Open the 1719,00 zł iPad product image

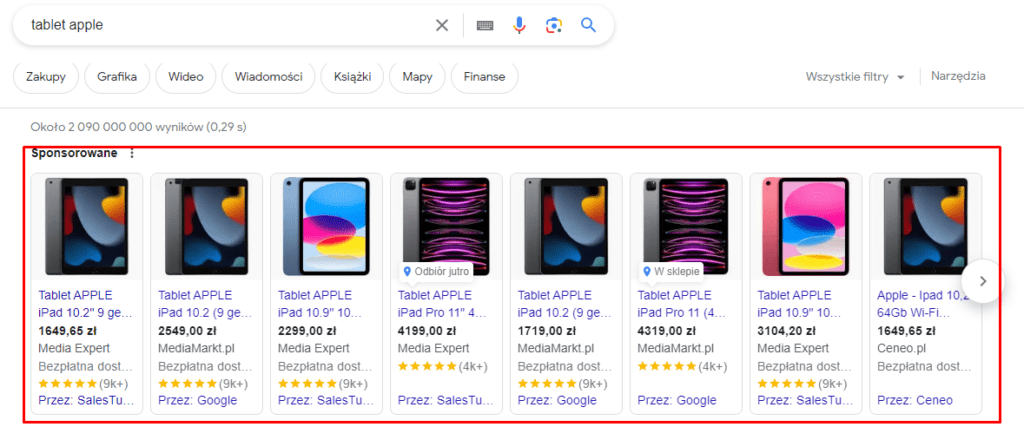pos(566,227)
